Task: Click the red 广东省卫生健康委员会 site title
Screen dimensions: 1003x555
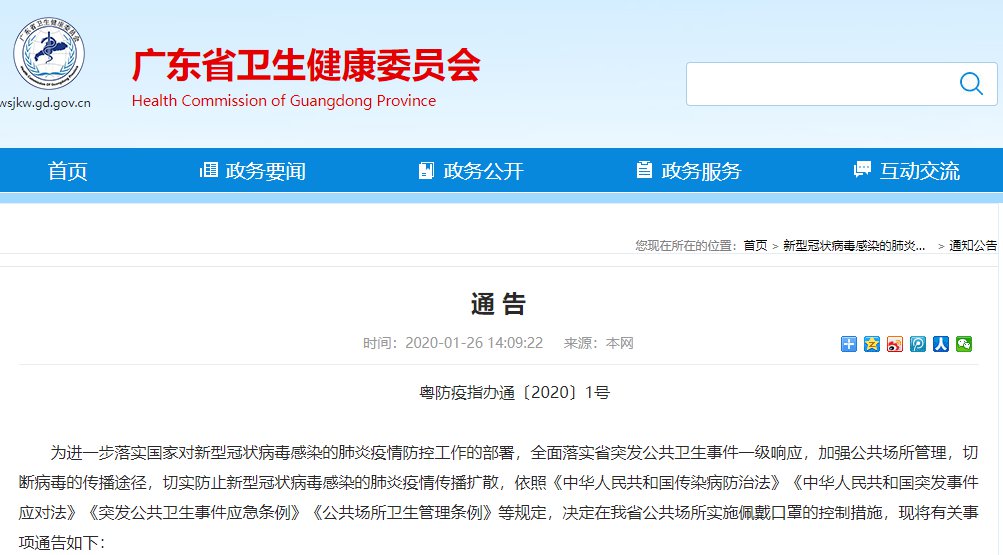Action: [306, 66]
